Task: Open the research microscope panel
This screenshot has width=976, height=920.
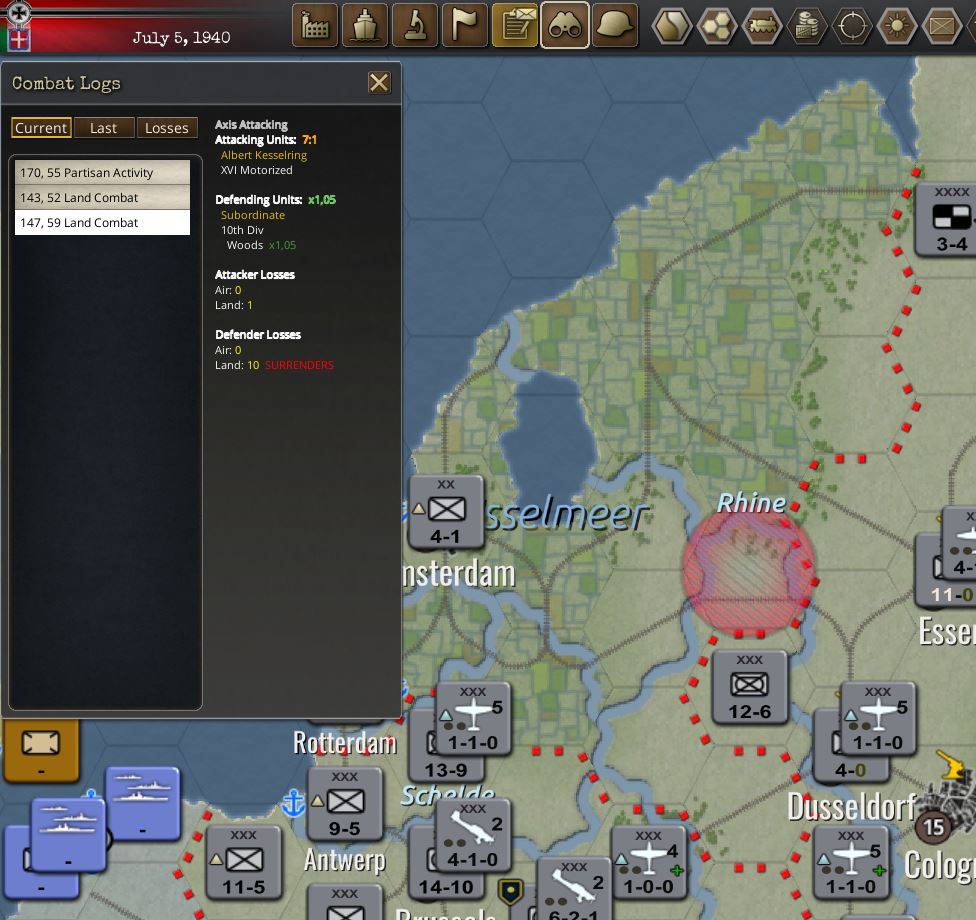Action: 415,26
